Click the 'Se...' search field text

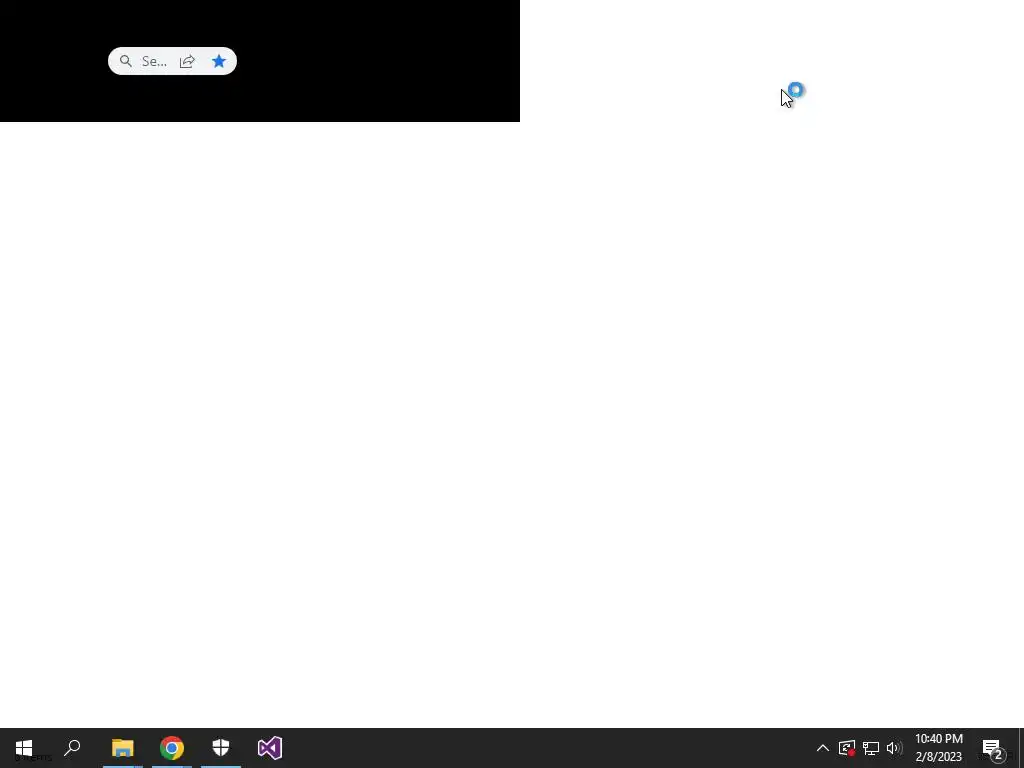[x=154, y=61]
